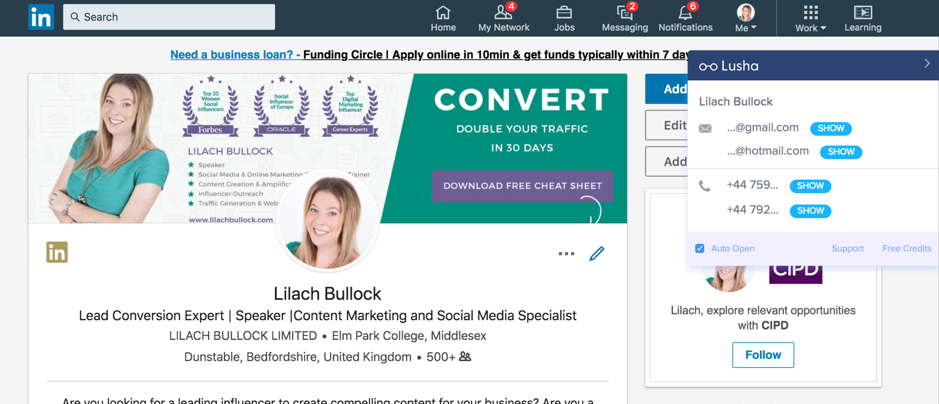Open the 'Need a business loan?' link

[235, 55]
